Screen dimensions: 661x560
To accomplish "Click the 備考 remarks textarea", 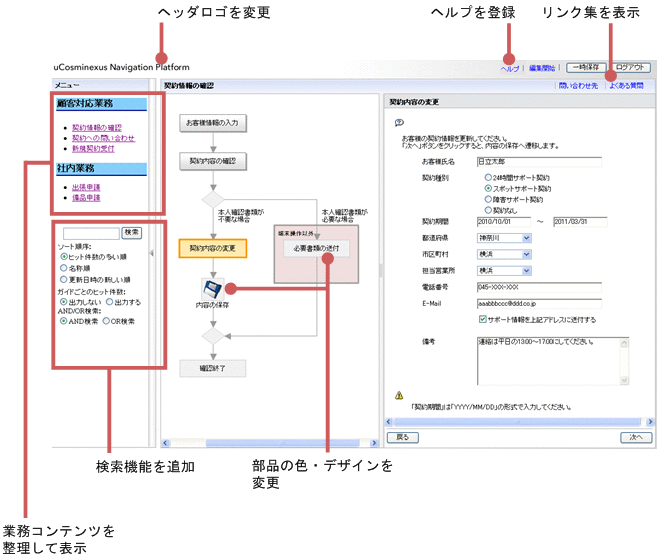I will click(553, 361).
